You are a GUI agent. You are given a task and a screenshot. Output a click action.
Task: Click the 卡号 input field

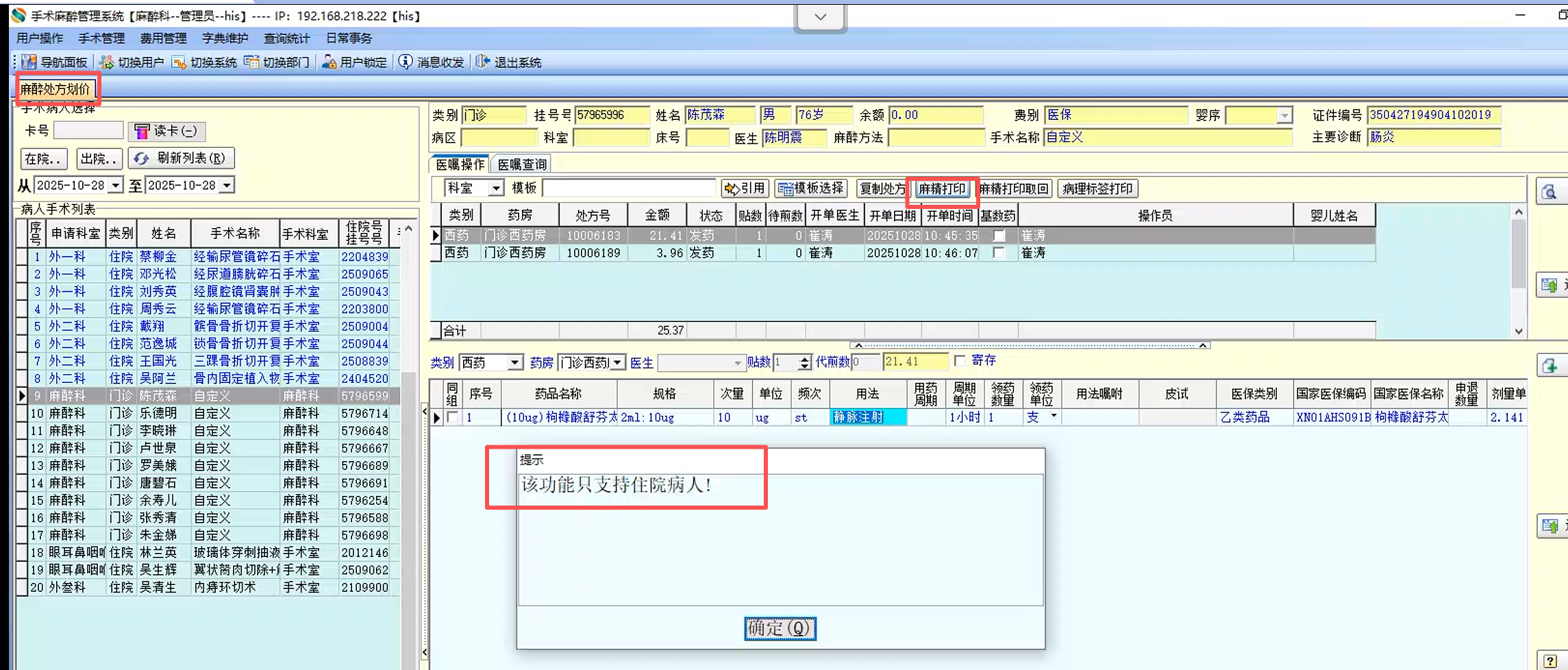coord(88,130)
